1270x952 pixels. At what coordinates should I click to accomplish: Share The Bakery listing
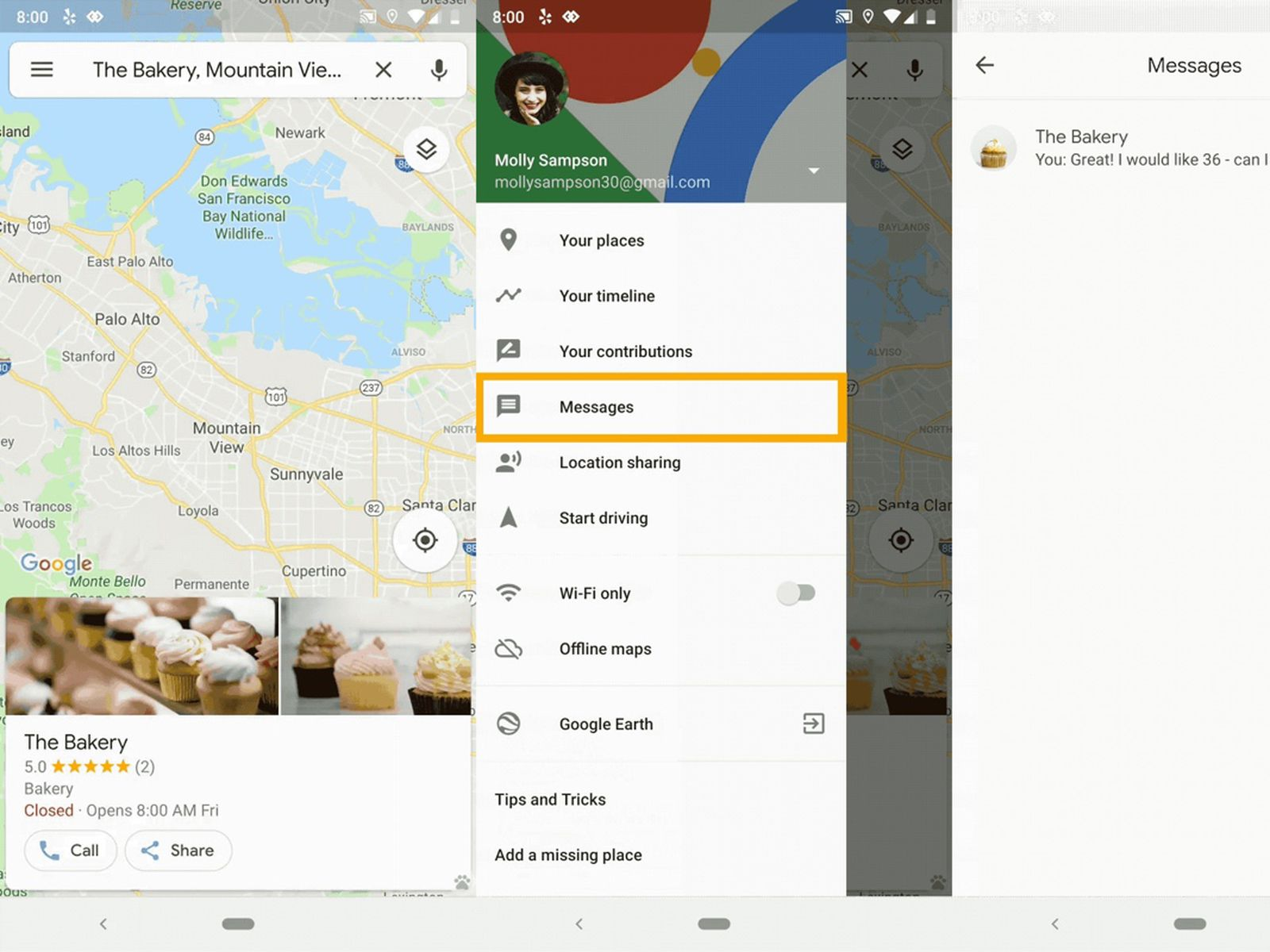178,850
